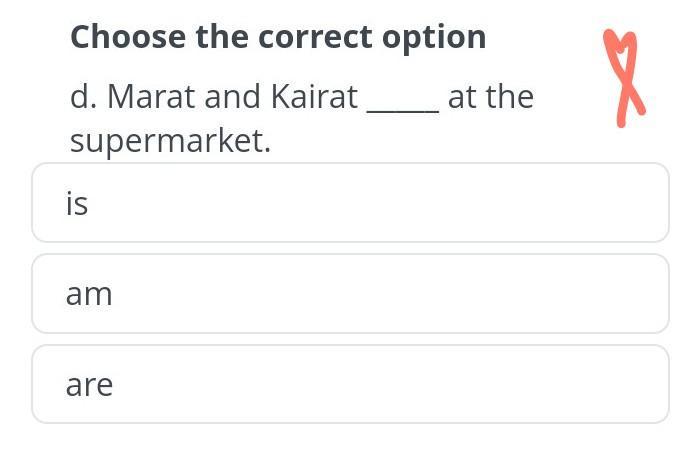Click the "is" text label

pyautogui.click(x=77, y=203)
